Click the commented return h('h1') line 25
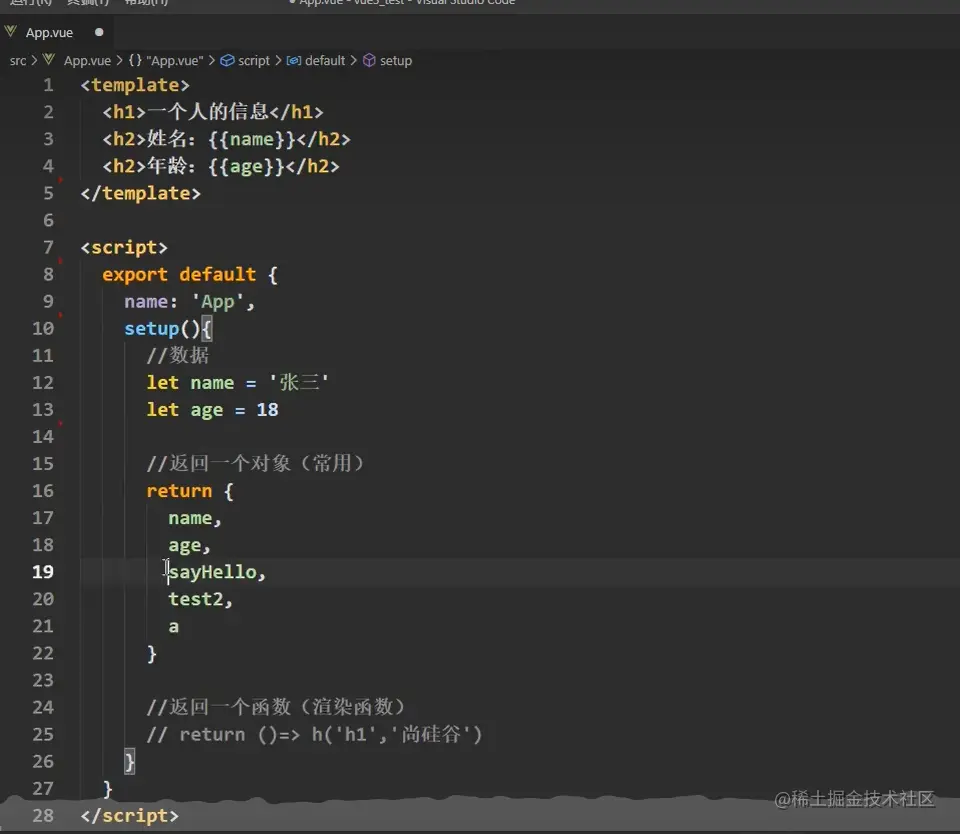This screenshot has width=960, height=834. click(x=314, y=734)
